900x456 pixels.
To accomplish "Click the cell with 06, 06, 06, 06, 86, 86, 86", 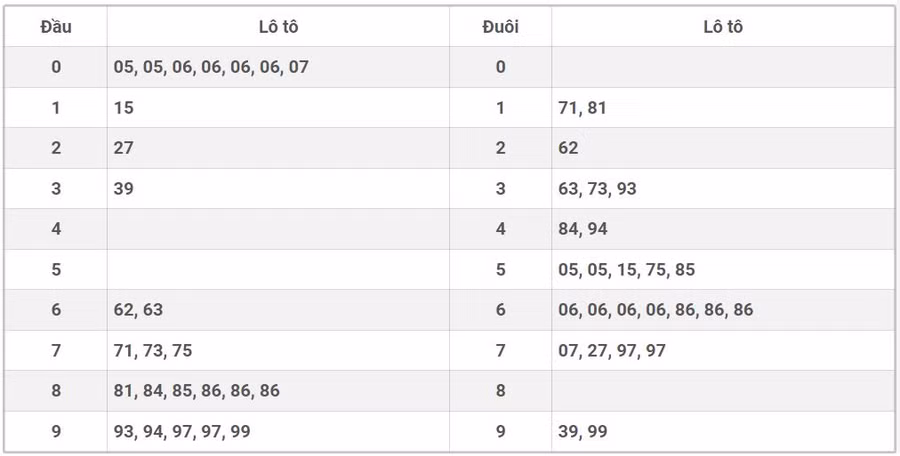I will 655,310.
